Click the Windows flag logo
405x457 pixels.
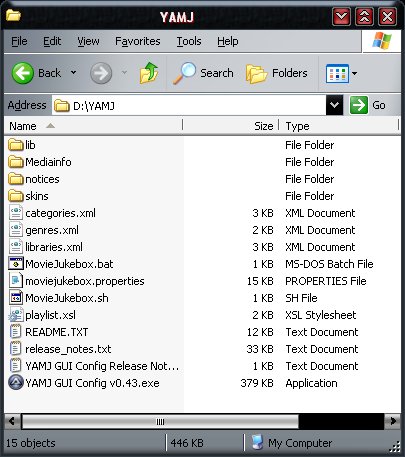[382, 41]
